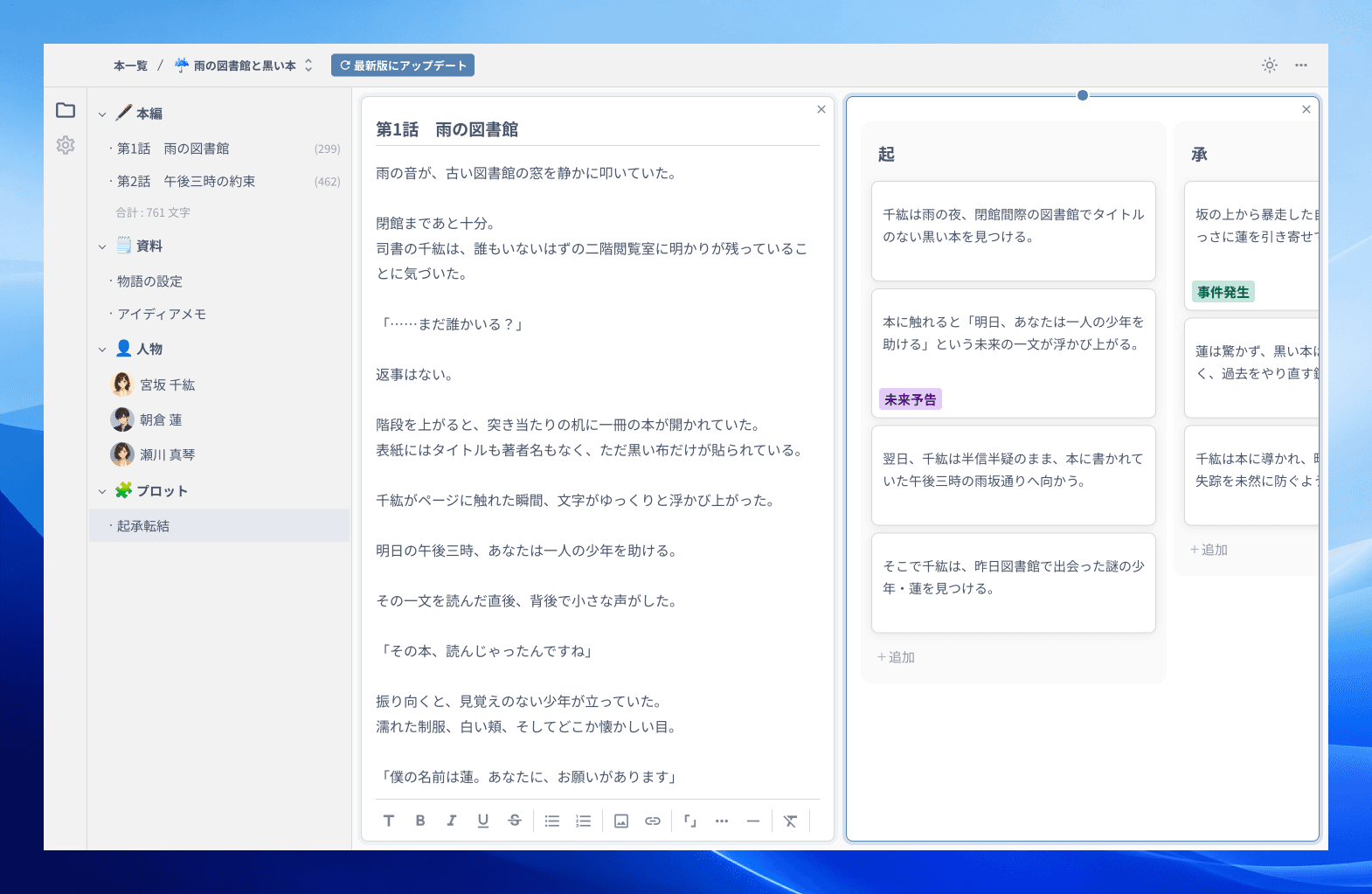Screen dimensions: 1372x894
Task: Toggle strikethrough formatting in editor toolbar
Action: [515, 821]
